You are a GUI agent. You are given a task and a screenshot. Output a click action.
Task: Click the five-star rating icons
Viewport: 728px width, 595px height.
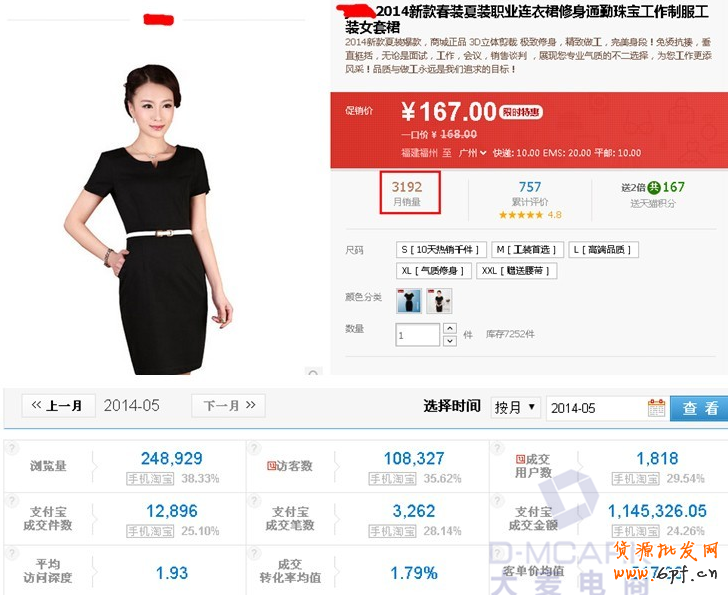521,215
